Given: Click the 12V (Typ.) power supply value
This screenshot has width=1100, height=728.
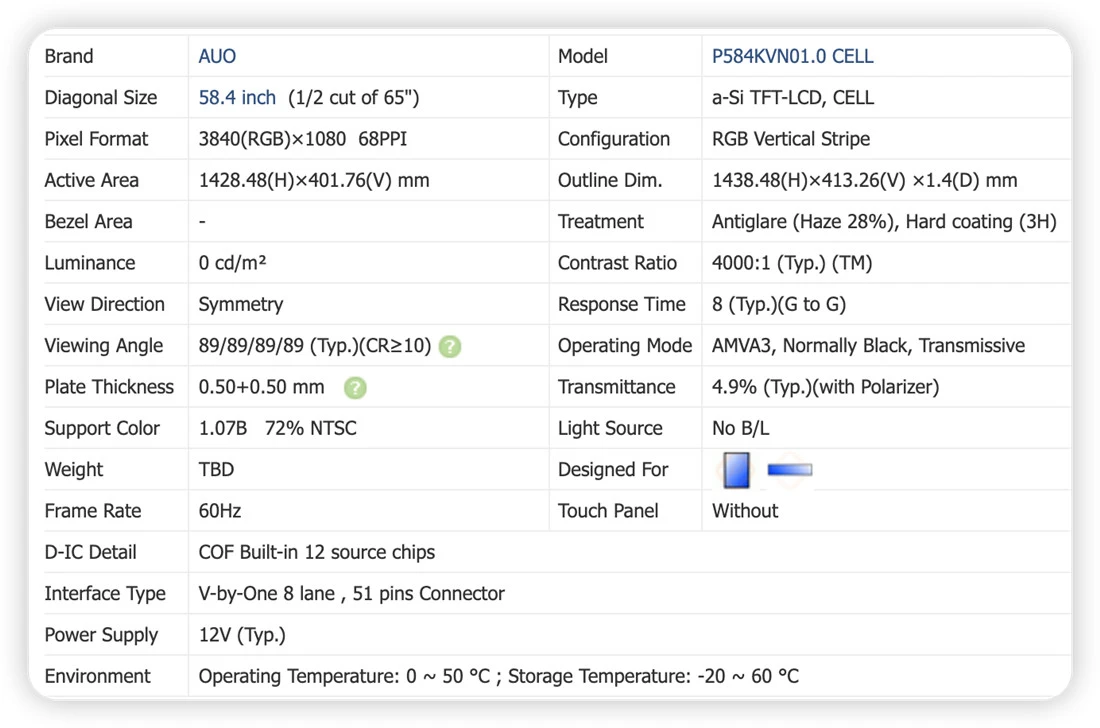Looking at the screenshot, I should [242, 635].
